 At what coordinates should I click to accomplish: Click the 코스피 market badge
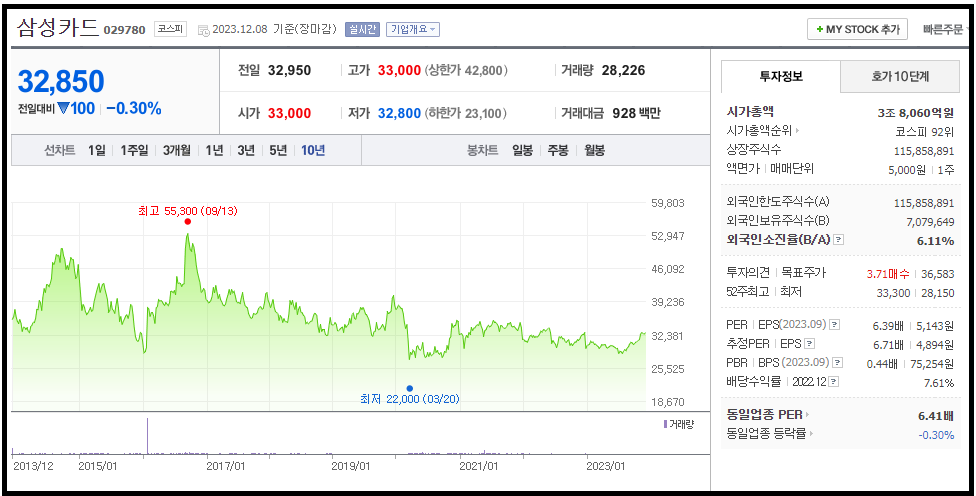pos(170,29)
